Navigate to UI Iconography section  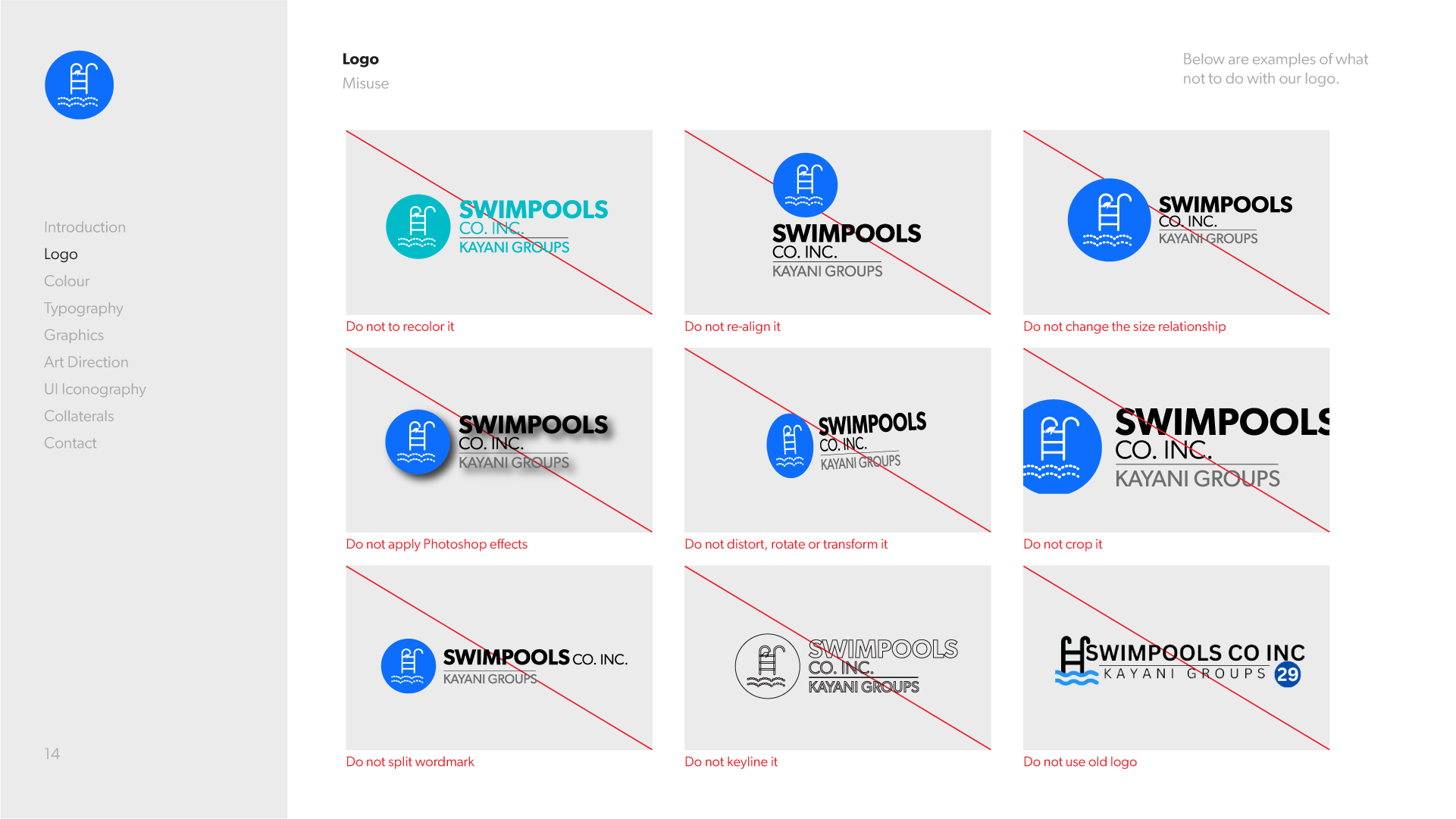[x=95, y=389]
